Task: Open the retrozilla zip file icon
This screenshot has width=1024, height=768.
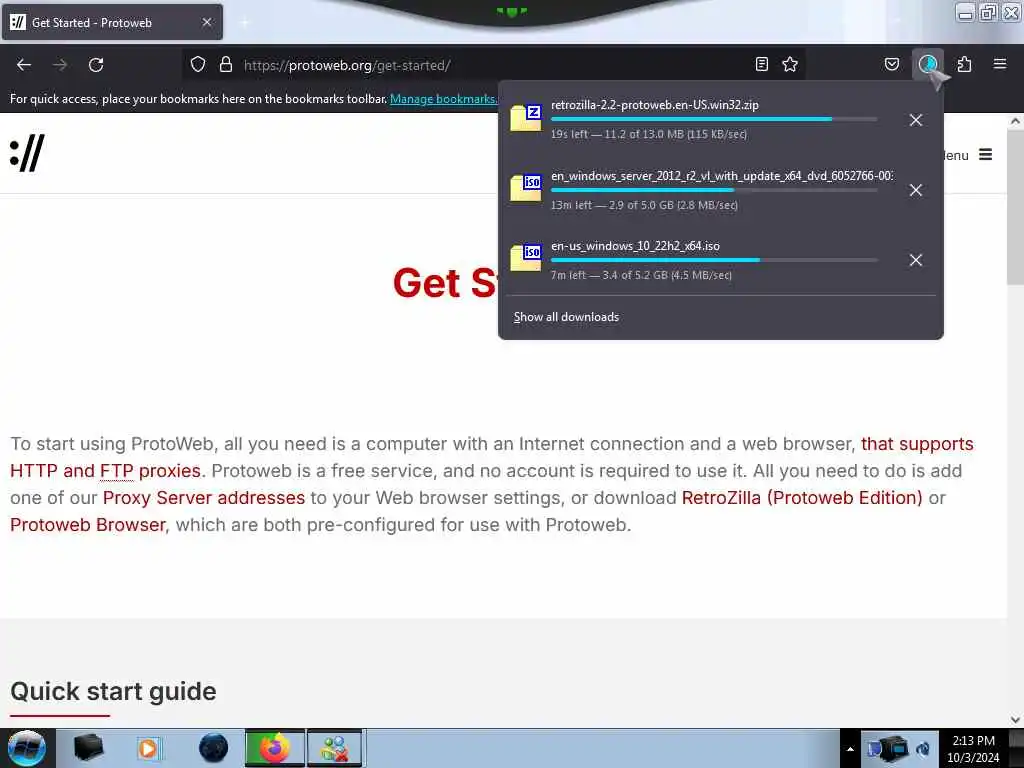Action: point(526,118)
